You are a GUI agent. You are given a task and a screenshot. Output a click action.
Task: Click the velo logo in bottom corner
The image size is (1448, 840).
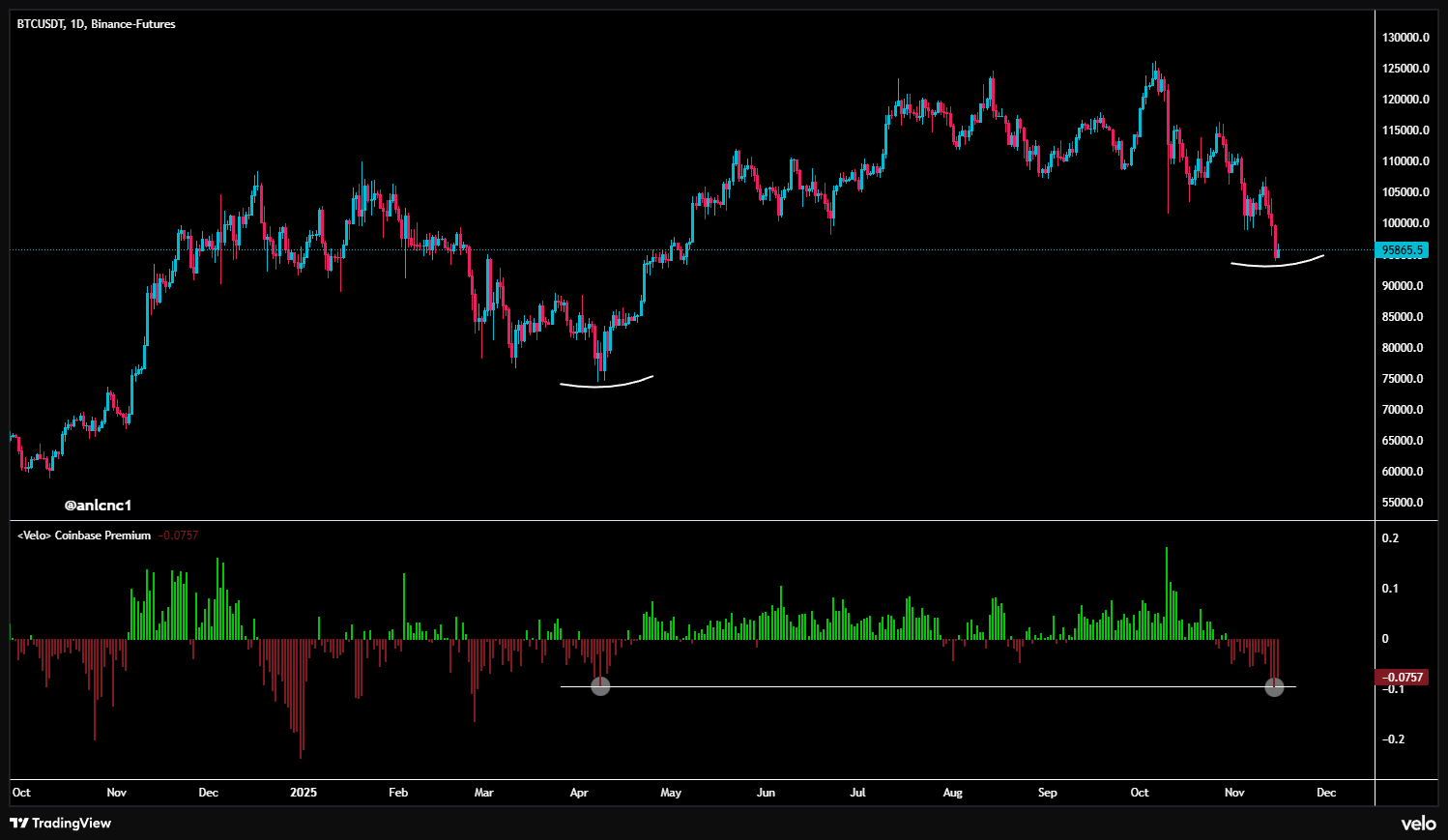point(1418,823)
